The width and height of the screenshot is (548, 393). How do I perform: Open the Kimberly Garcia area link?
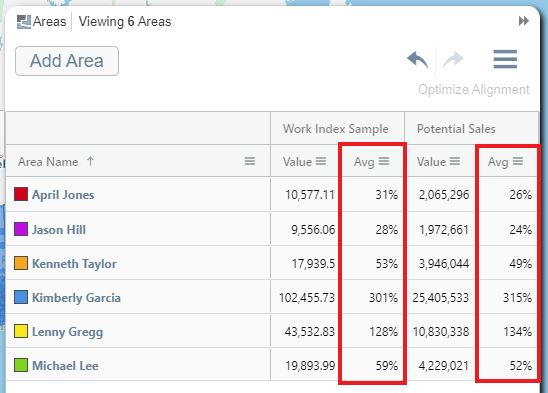tap(76, 298)
